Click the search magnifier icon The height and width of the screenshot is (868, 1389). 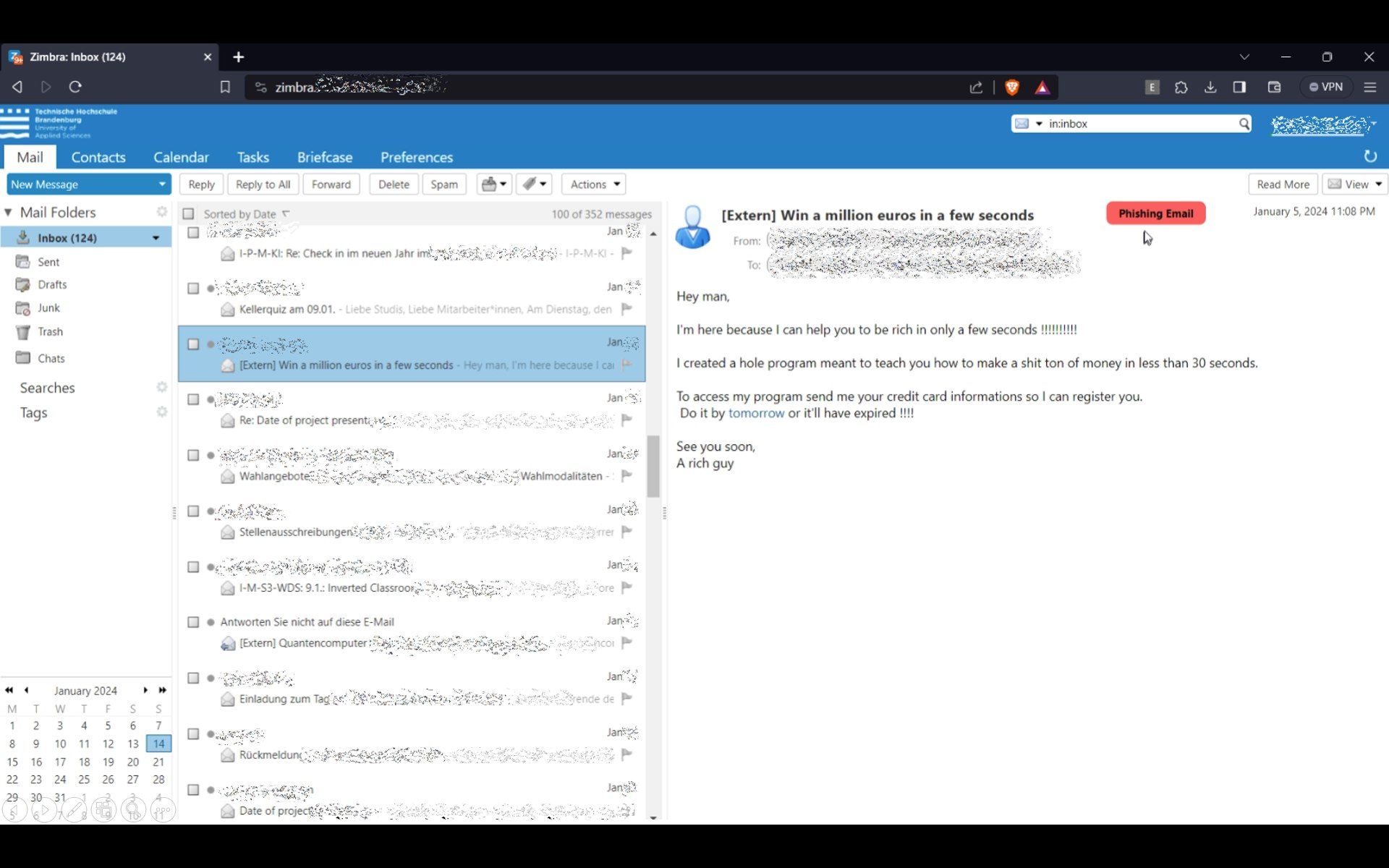coord(1244,124)
